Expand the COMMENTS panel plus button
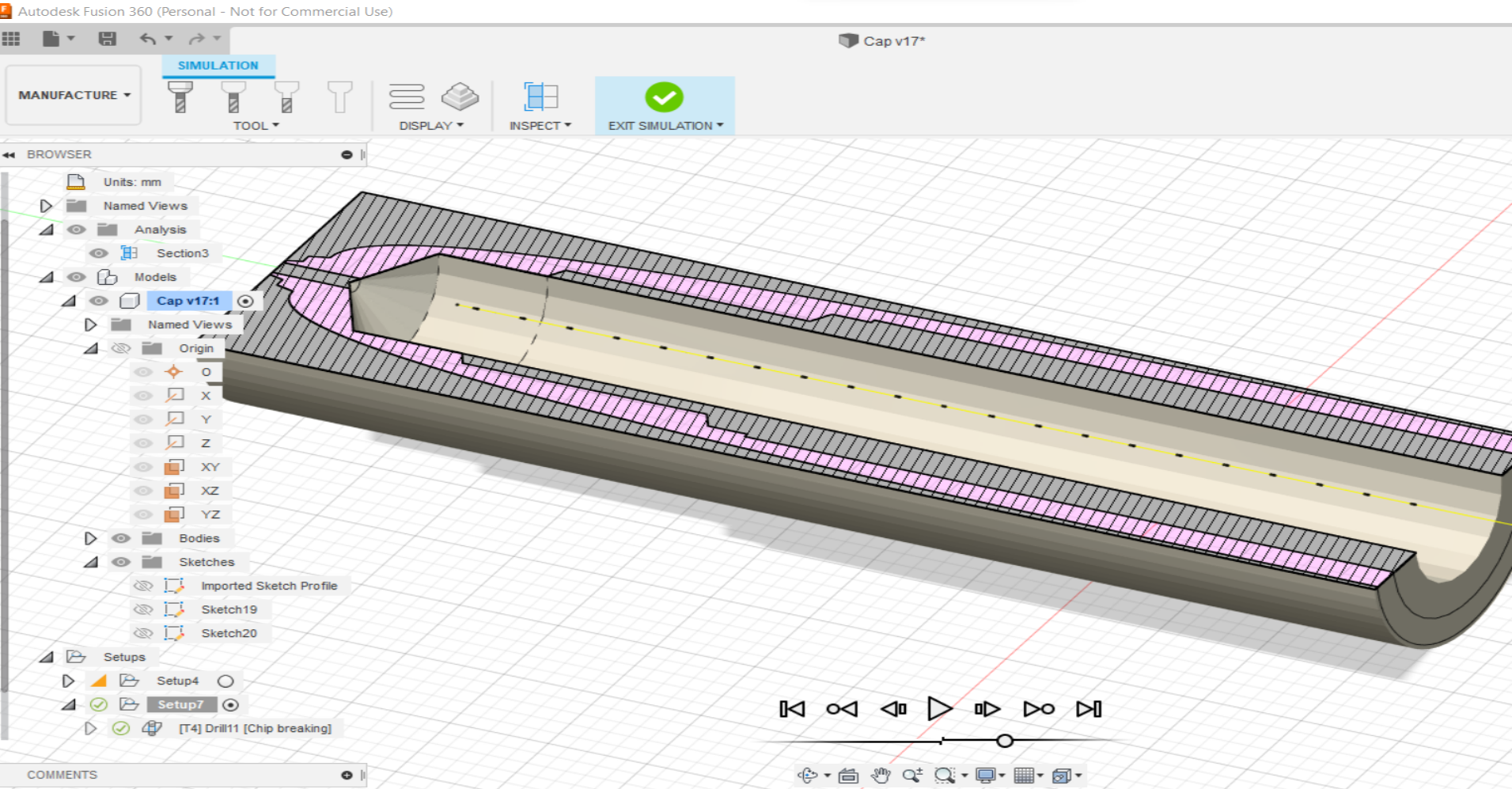The height and width of the screenshot is (789, 1512). (347, 775)
